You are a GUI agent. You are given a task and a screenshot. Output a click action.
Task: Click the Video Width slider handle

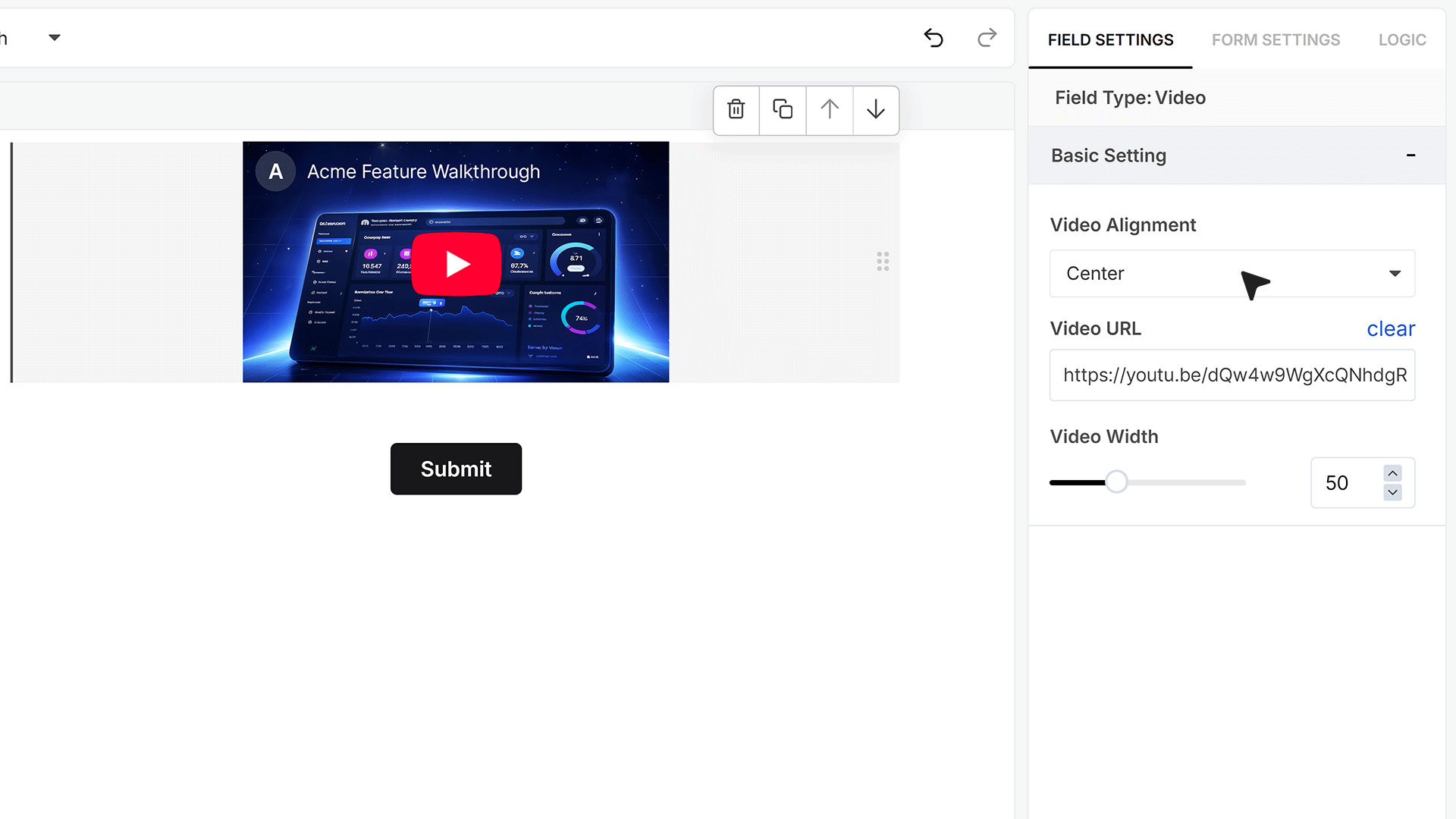pos(1116,482)
